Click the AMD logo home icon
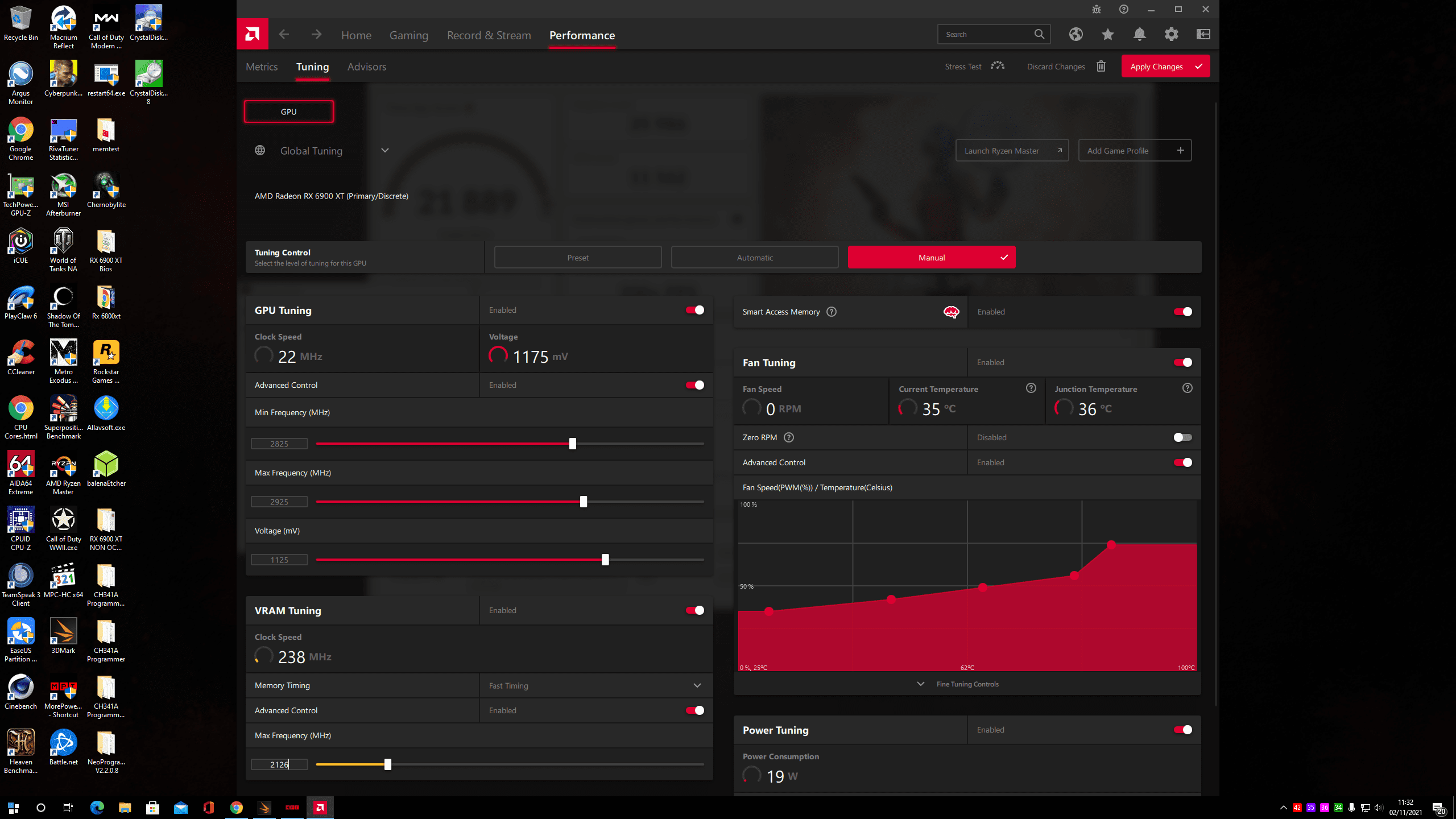The width and height of the screenshot is (1456, 819). pos(252,34)
